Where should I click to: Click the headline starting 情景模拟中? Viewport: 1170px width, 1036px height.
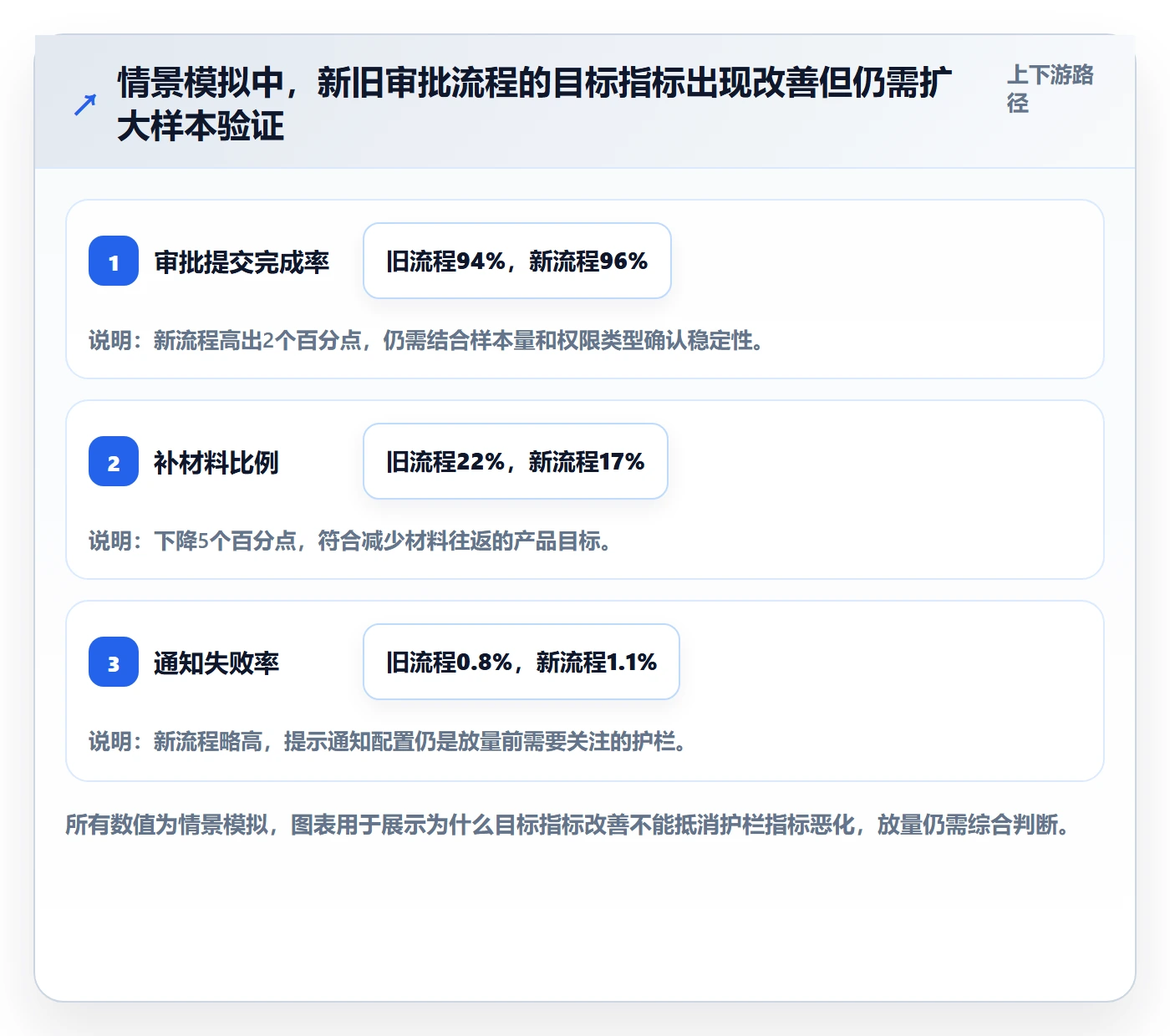click(535, 104)
